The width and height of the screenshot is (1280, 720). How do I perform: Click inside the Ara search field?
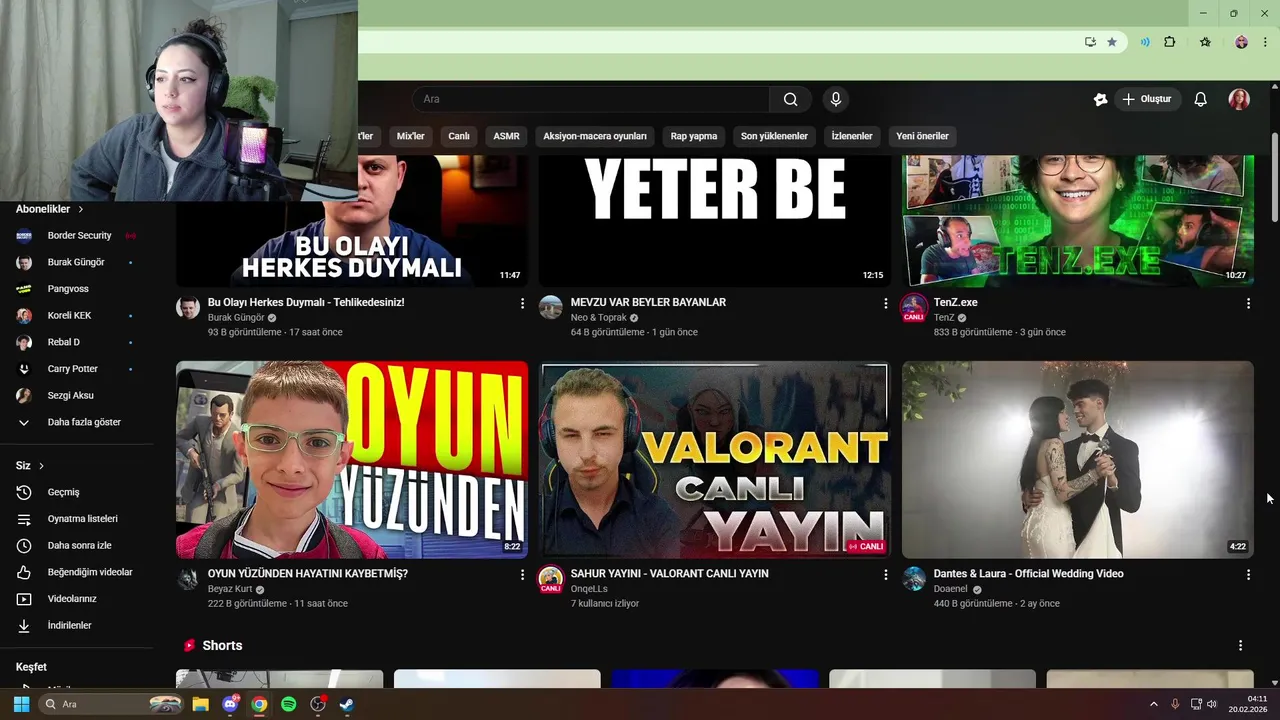click(590, 99)
